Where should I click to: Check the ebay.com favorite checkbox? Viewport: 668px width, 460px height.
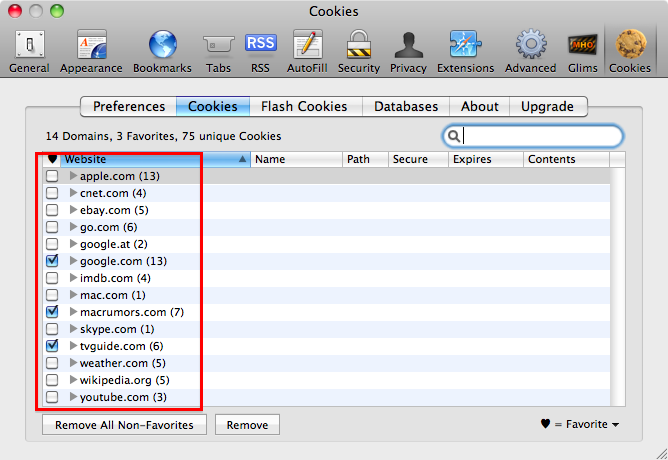click(x=52, y=210)
